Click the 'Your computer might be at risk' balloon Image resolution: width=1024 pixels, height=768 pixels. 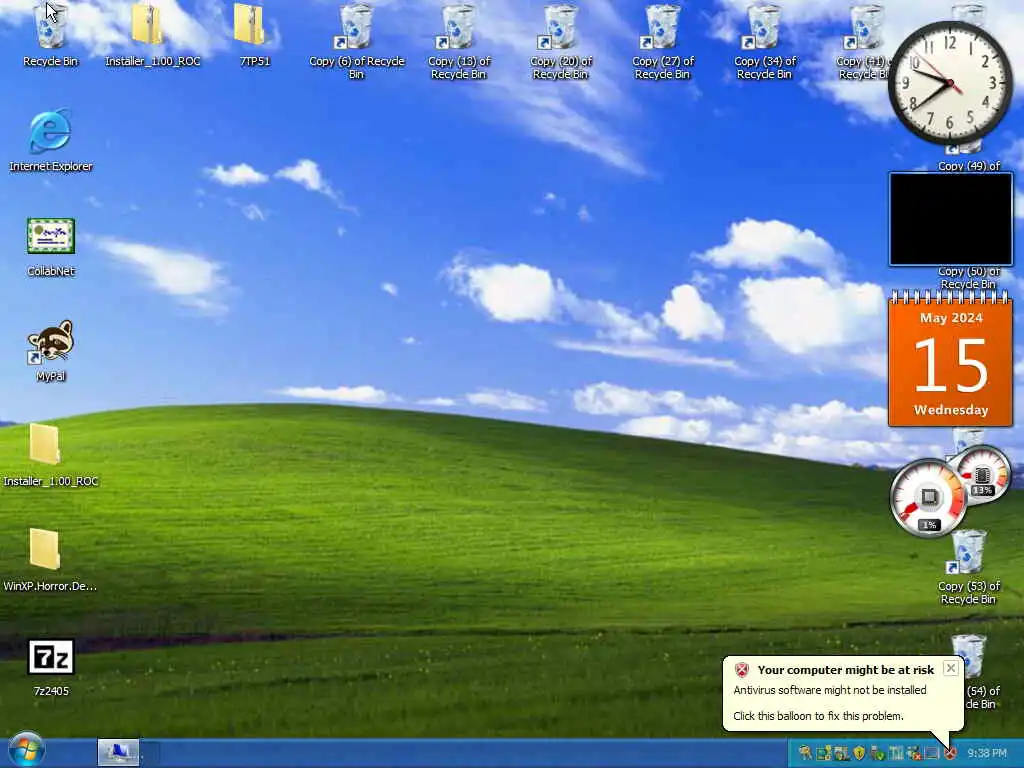coord(842,692)
